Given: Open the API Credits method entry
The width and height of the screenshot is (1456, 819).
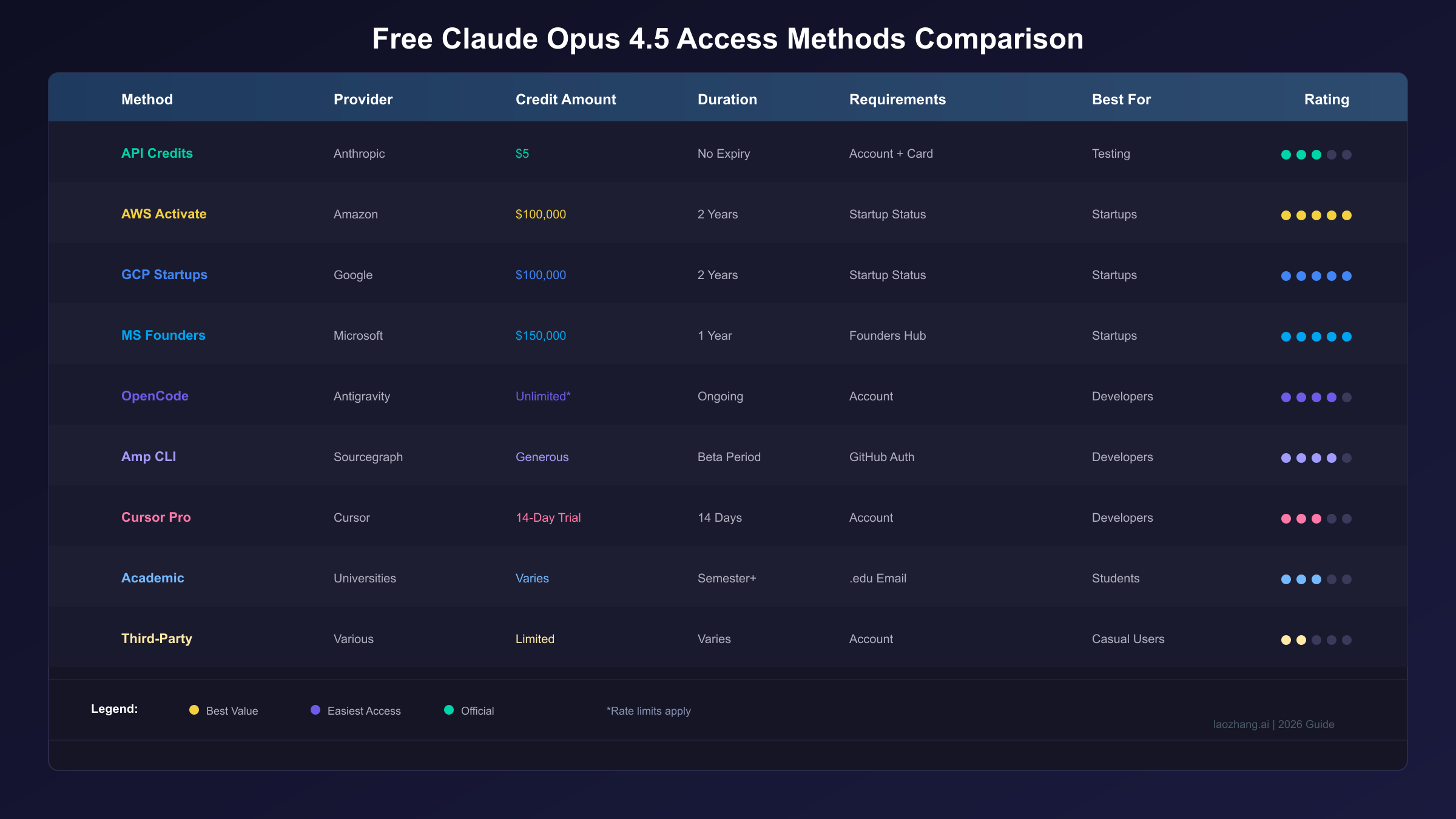Looking at the screenshot, I should [x=157, y=153].
